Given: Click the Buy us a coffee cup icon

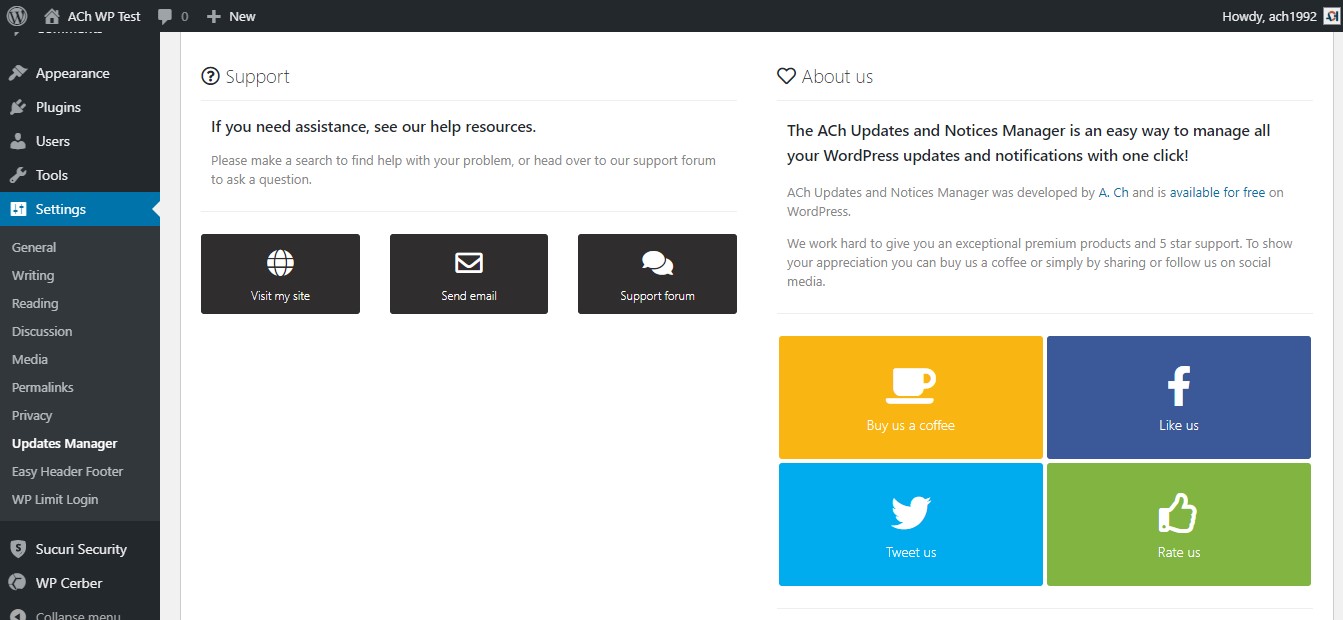Looking at the screenshot, I should (910, 385).
